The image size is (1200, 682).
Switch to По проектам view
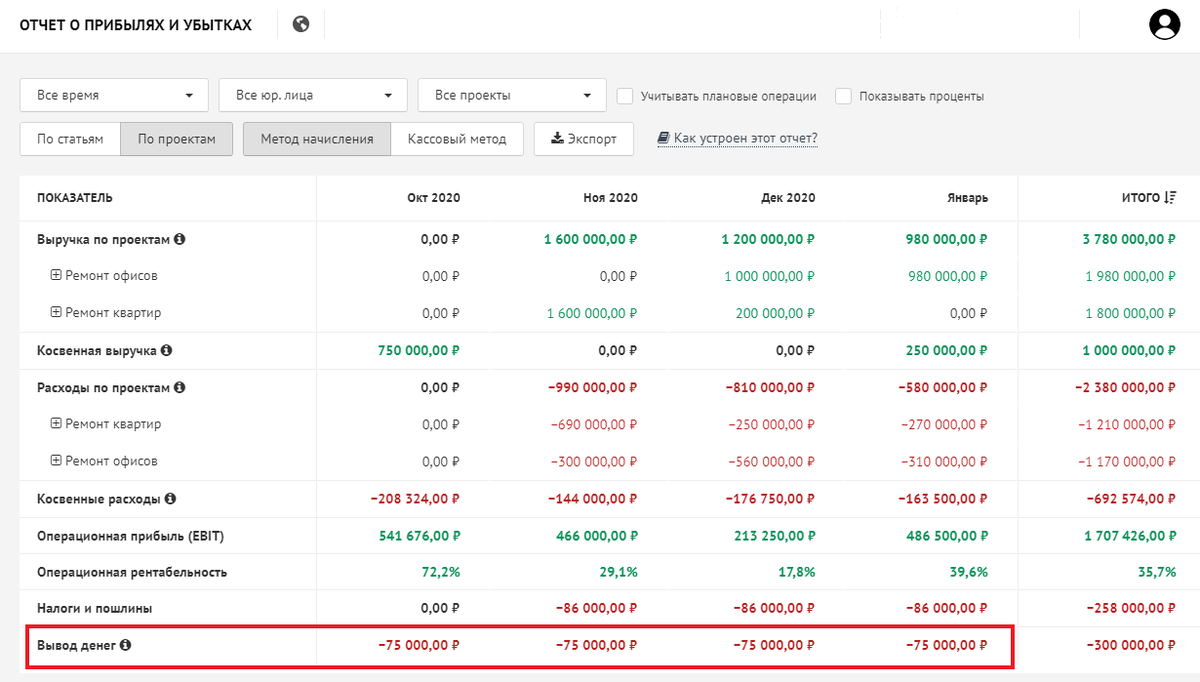[x=176, y=139]
